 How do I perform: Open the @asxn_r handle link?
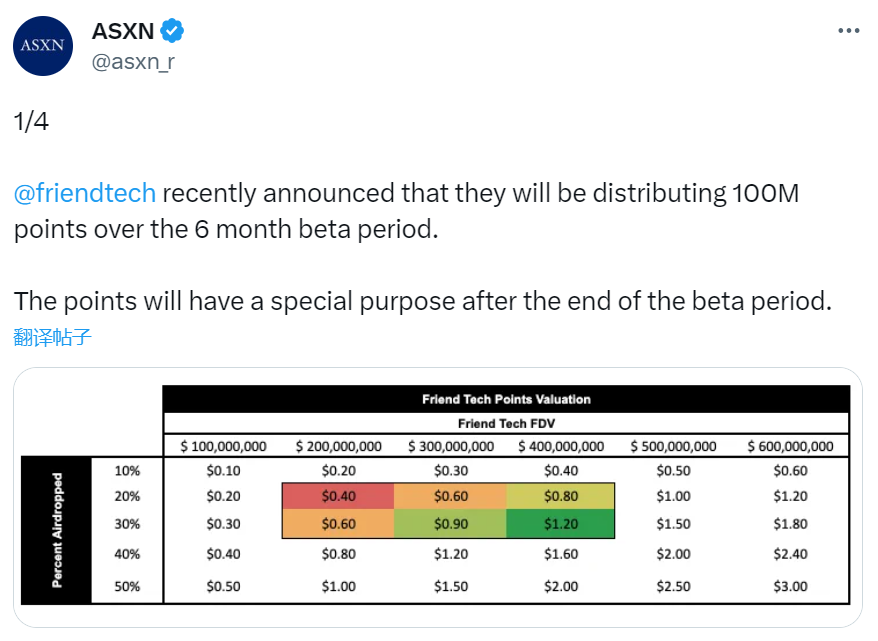point(133,62)
